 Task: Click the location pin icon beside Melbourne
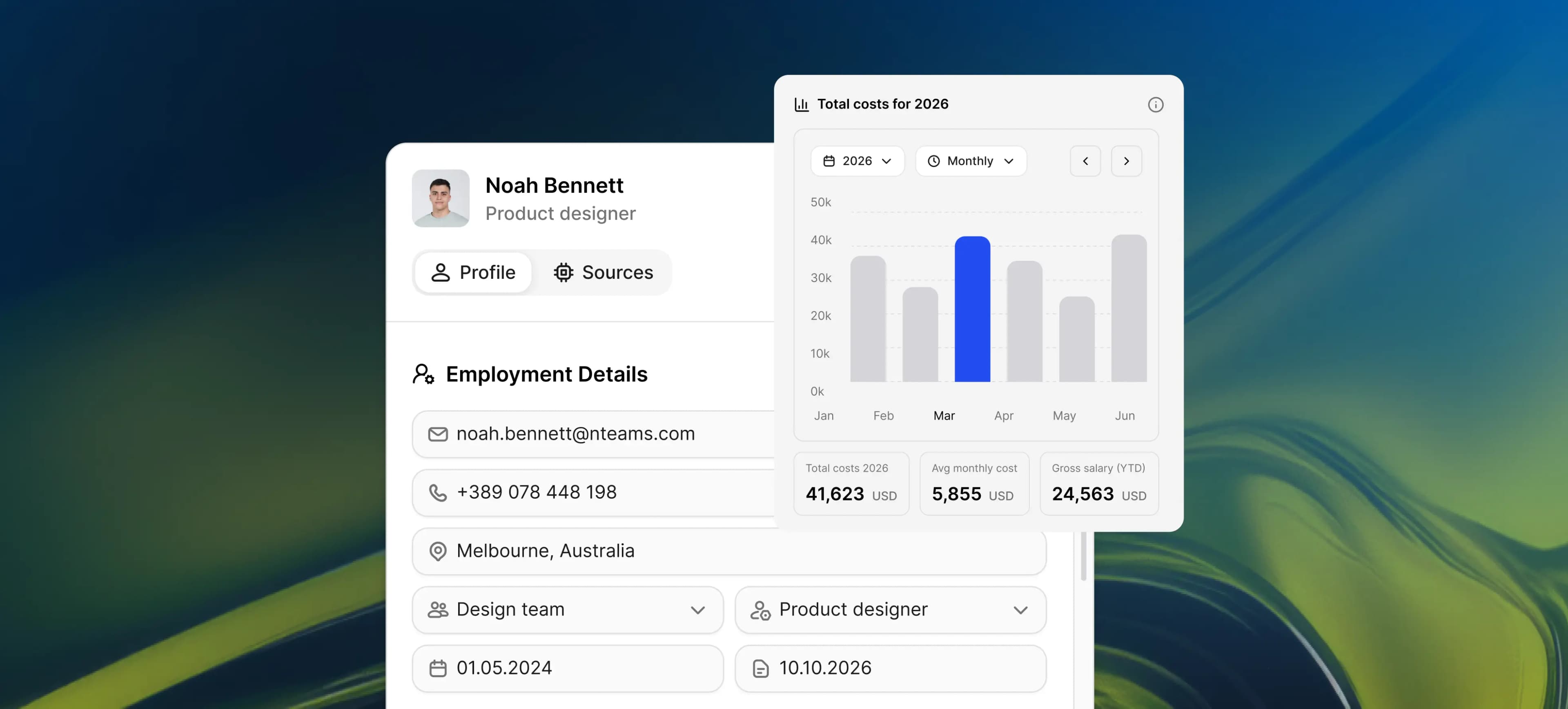[438, 551]
